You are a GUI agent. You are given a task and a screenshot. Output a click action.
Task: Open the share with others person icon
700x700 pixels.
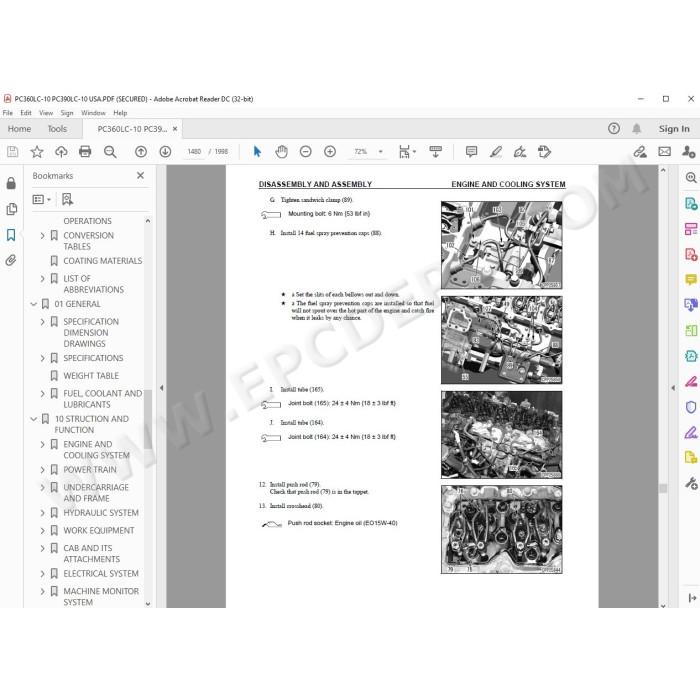688,152
